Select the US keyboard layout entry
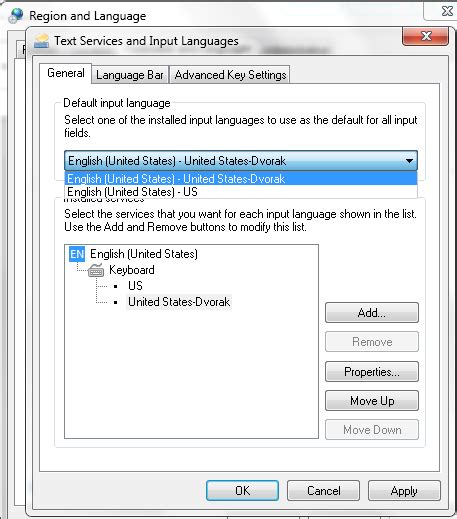 pos(135,286)
